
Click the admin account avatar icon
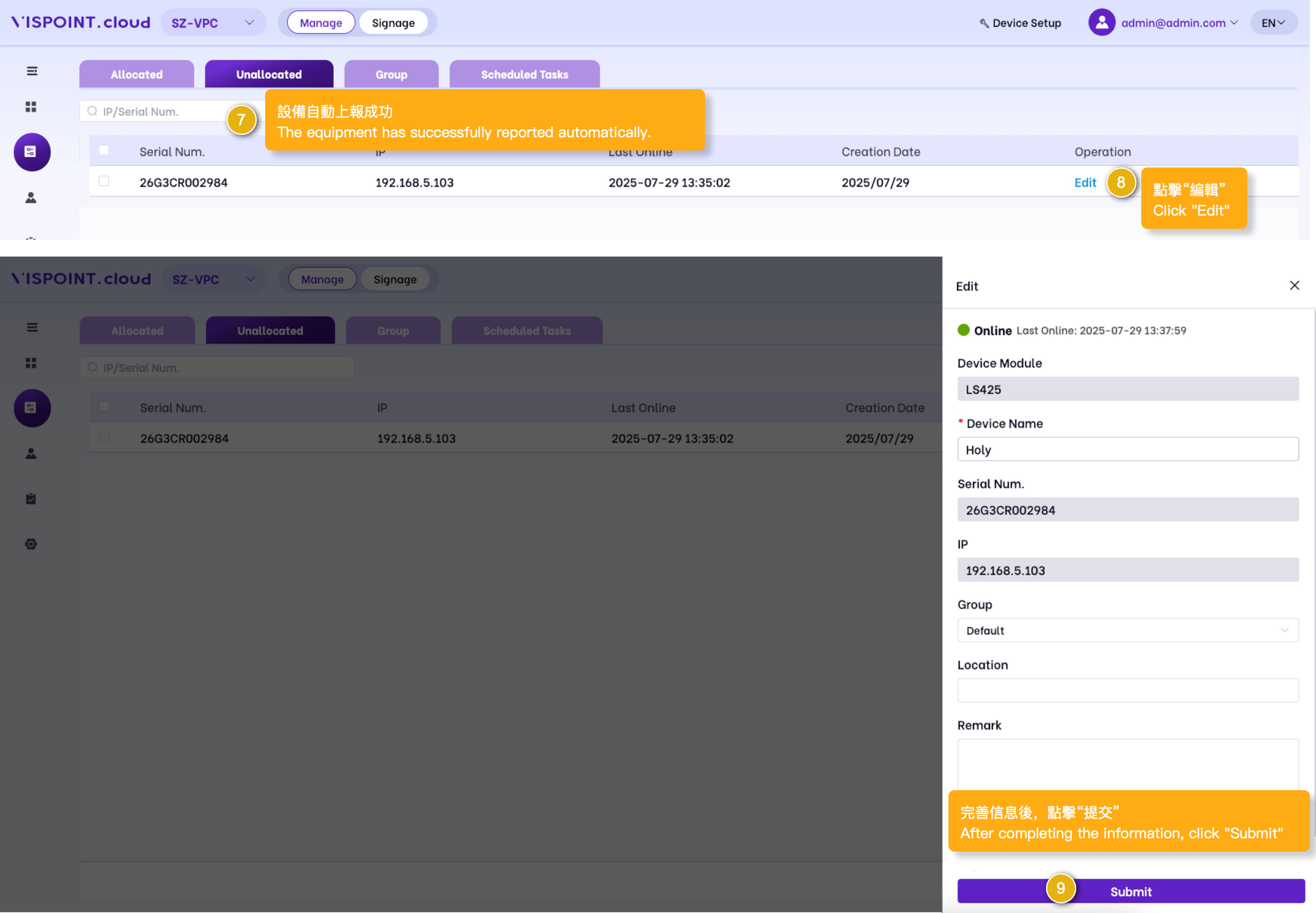pyautogui.click(x=1101, y=23)
